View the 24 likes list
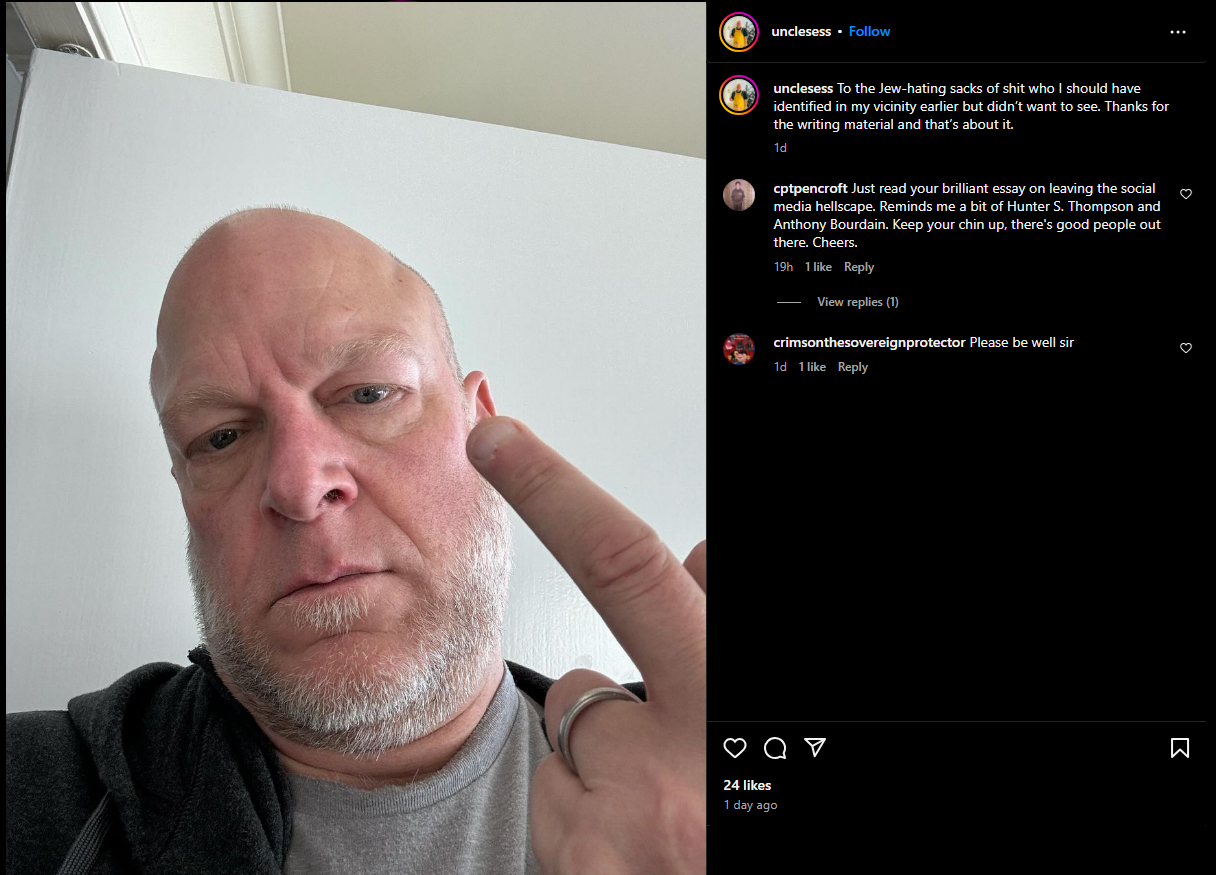Viewport: 1216px width, 875px height. click(x=748, y=785)
